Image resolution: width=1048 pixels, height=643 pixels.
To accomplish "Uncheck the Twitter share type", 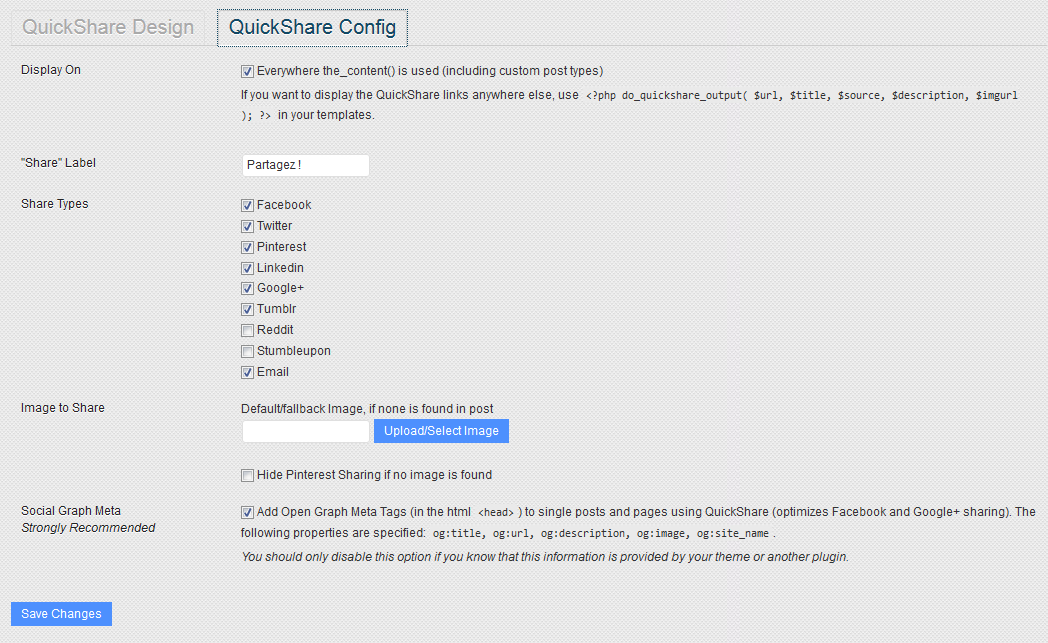I will (247, 226).
